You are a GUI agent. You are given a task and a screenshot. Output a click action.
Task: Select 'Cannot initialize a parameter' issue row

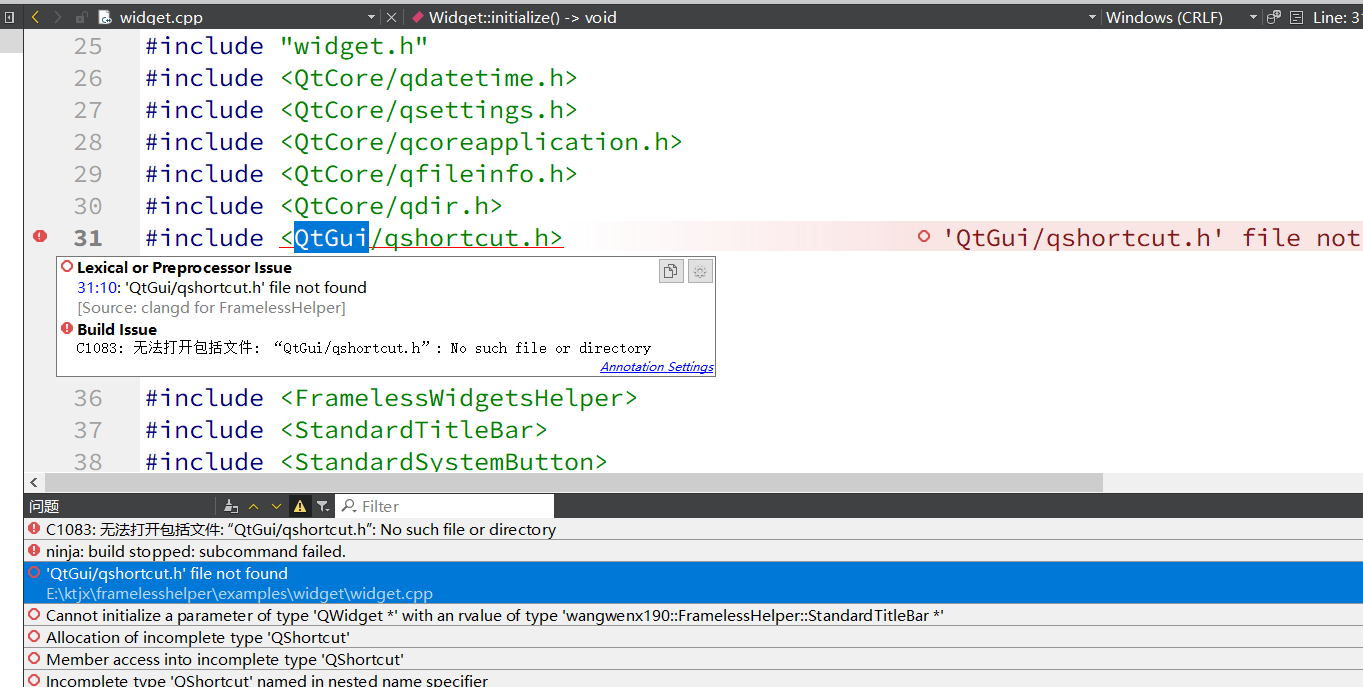tap(693, 615)
